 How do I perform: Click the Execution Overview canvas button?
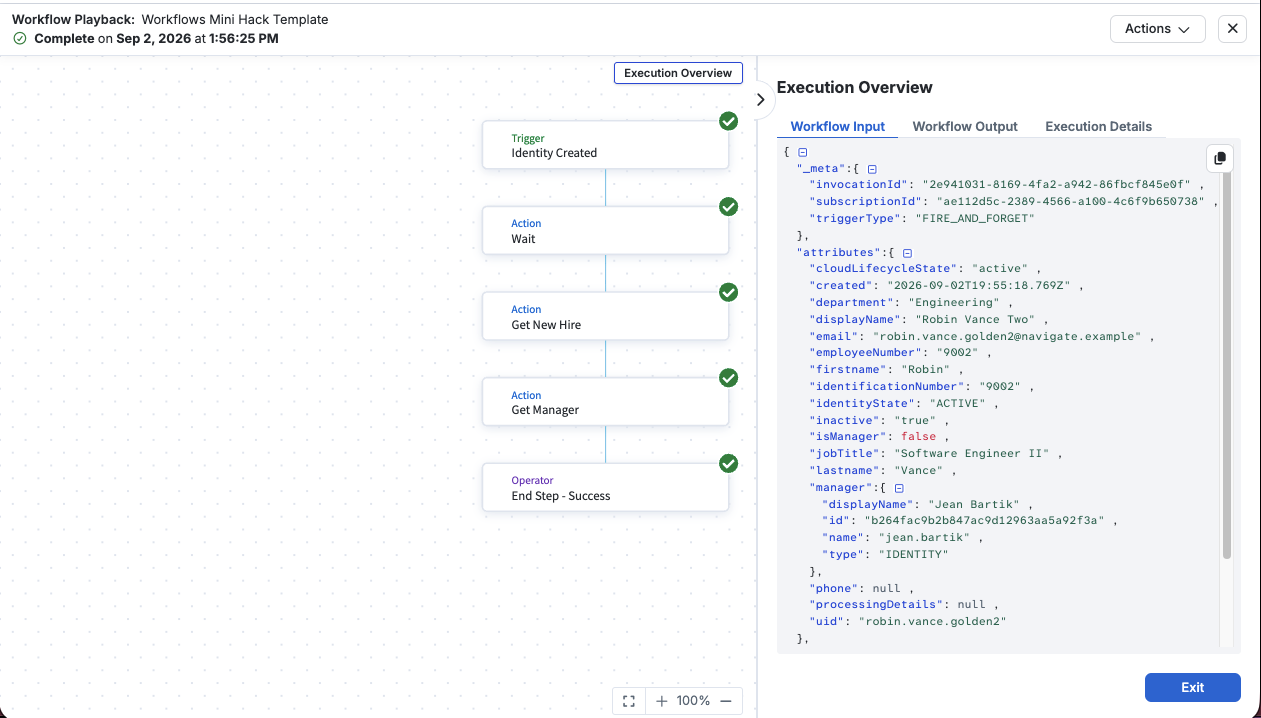[x=678, y=73]
